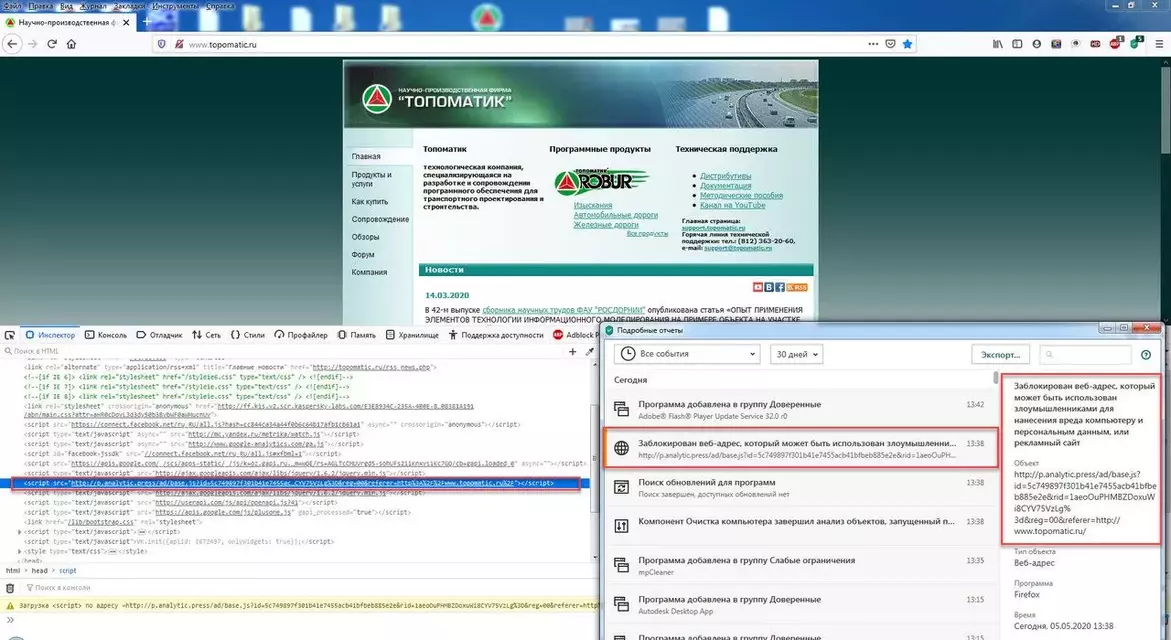Select the blocked web address event at 13:38
1171x640 pixels.
pos(801,448)
